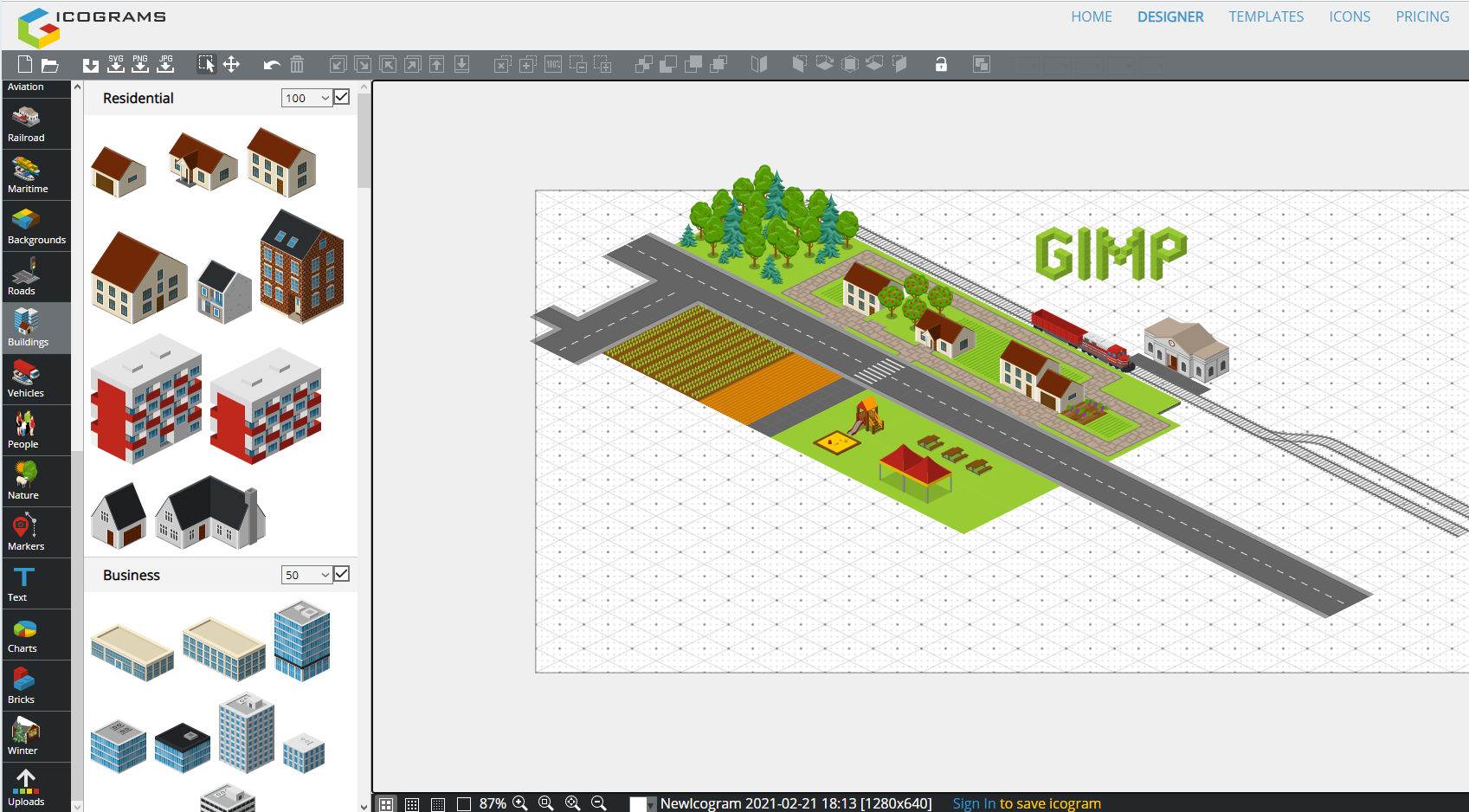Open the Uploads category
1469x812 pixels.
(x=36, y=788)
